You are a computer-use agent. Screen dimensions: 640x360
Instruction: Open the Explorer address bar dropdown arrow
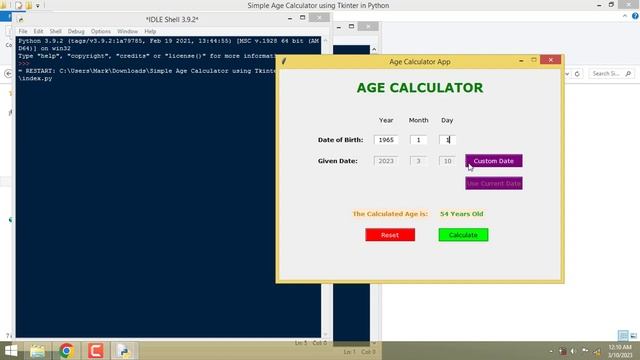(567, 74)
